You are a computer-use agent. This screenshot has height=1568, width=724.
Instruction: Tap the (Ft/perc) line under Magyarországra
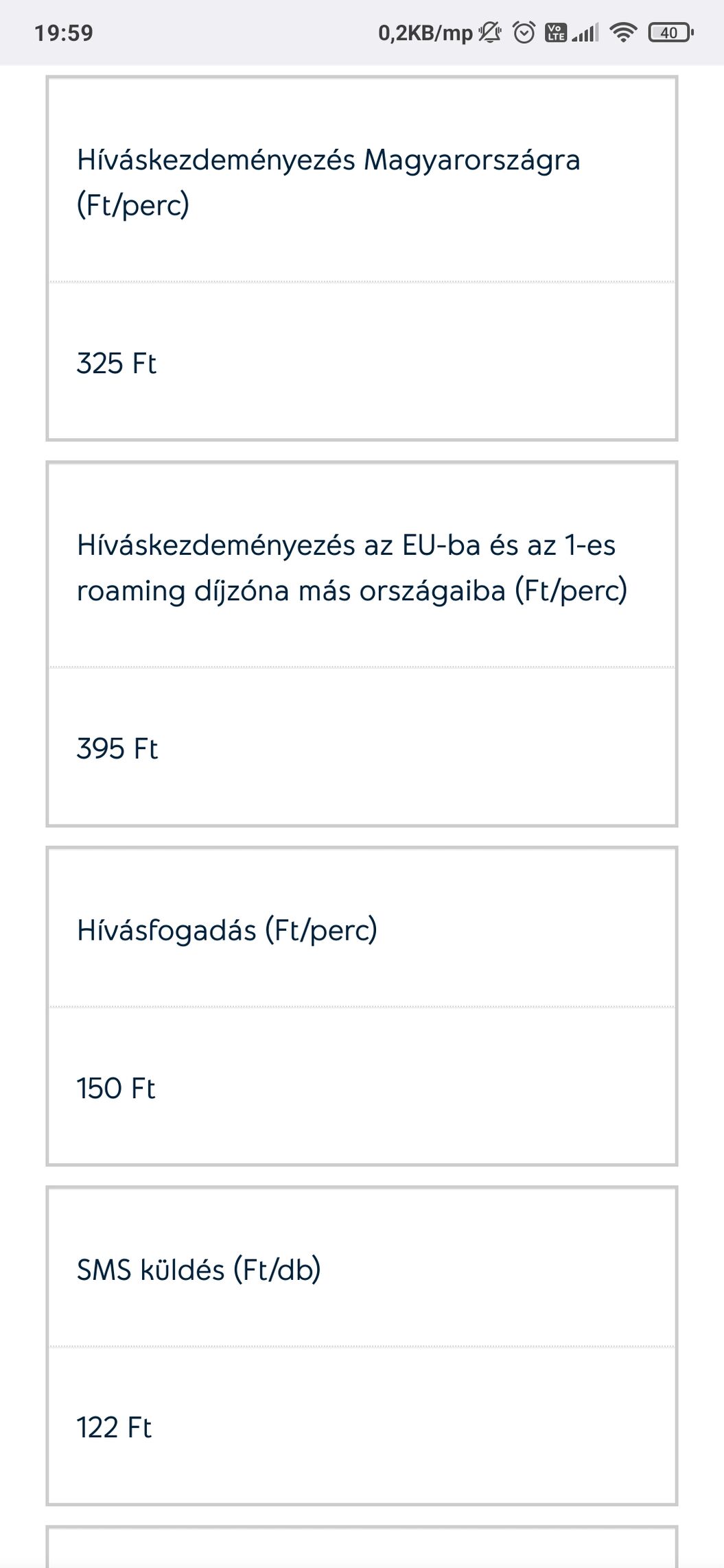133,205
